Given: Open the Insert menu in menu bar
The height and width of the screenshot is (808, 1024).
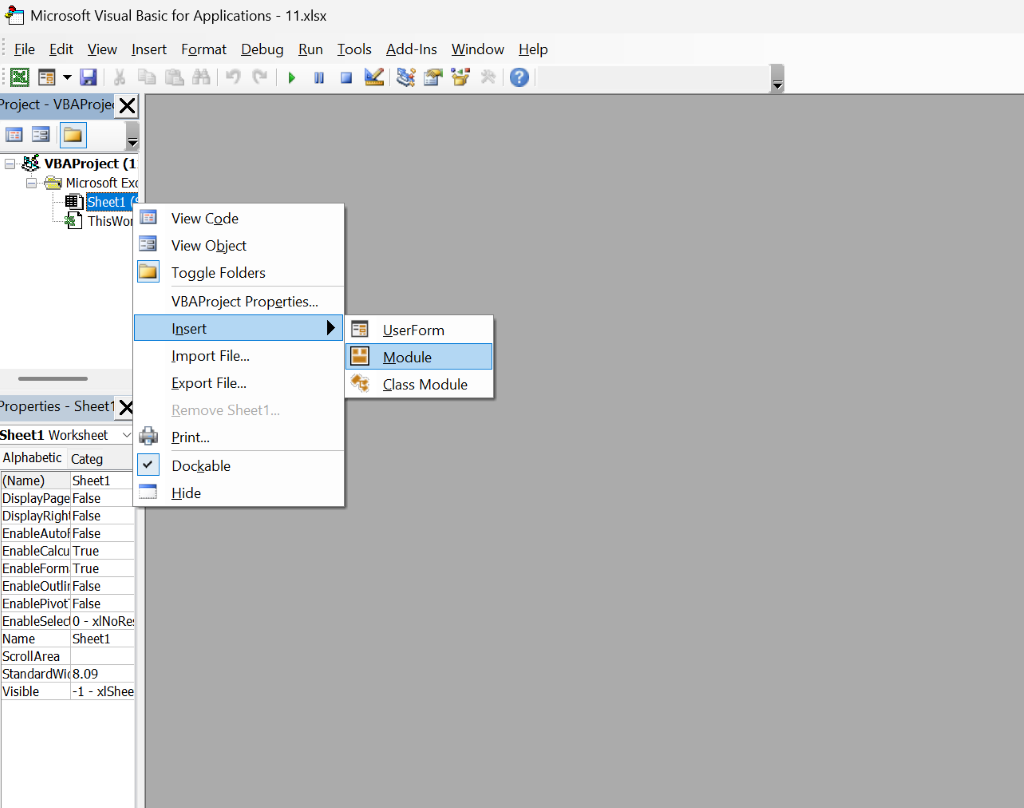Looking at the screenshot, I should (149, 50).
